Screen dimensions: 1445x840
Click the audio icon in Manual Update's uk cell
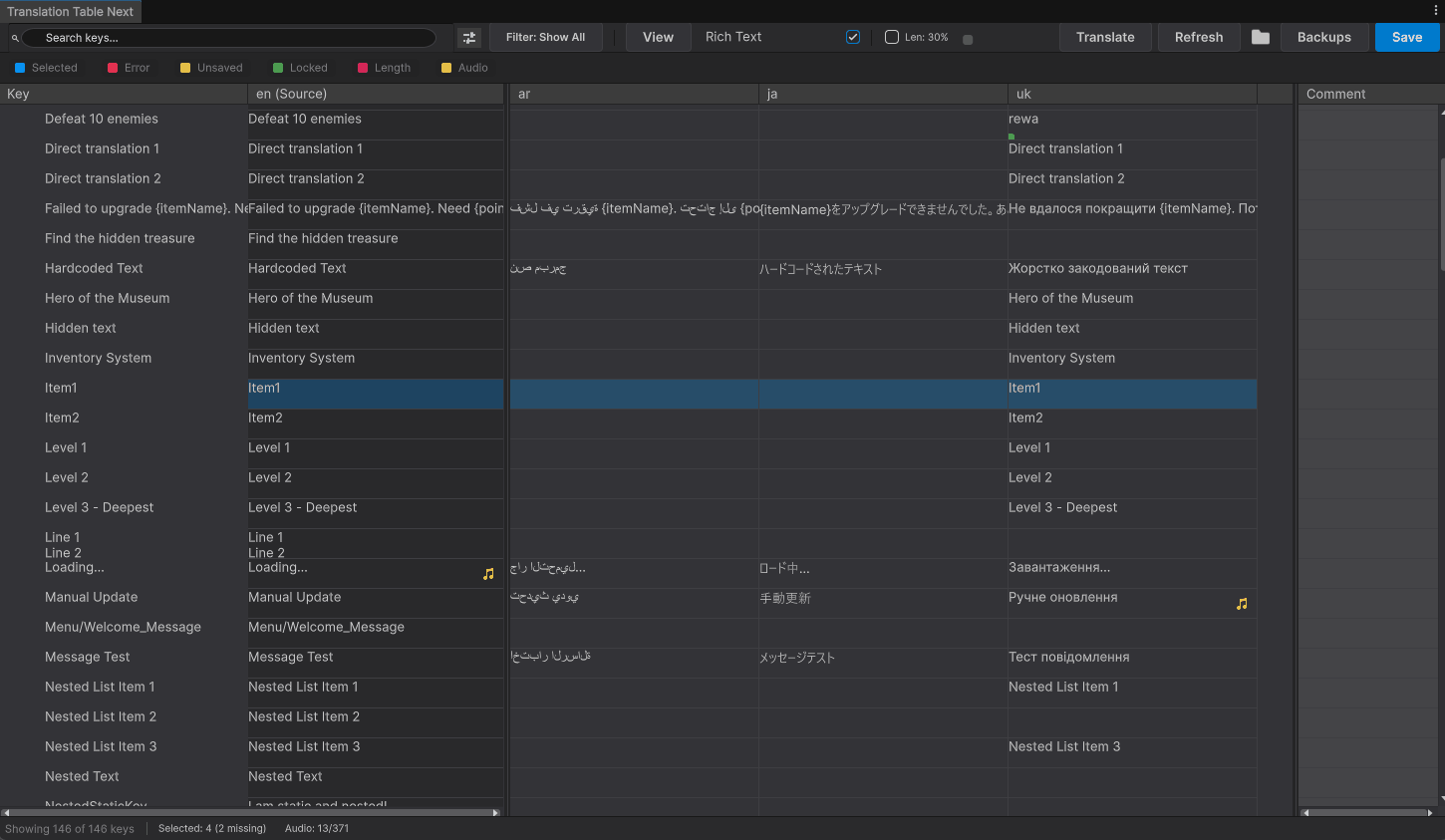[1242, 603]
